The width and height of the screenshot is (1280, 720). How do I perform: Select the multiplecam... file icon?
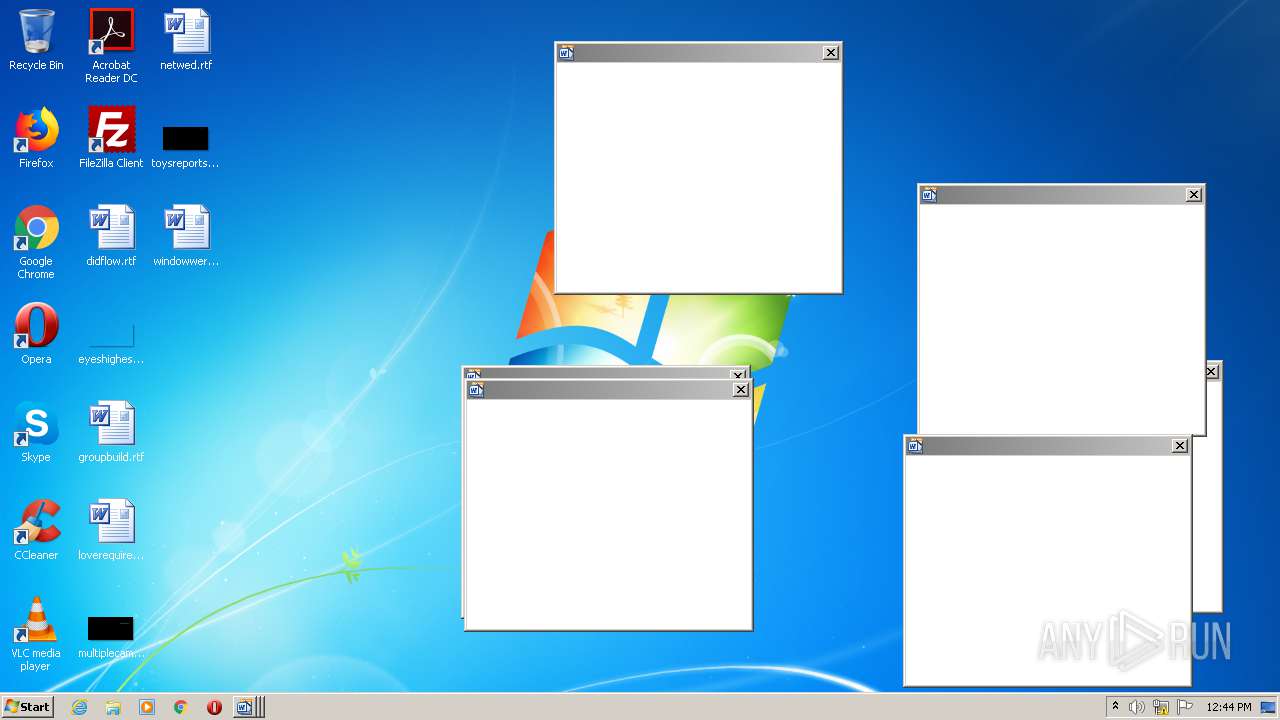[111, 638]
